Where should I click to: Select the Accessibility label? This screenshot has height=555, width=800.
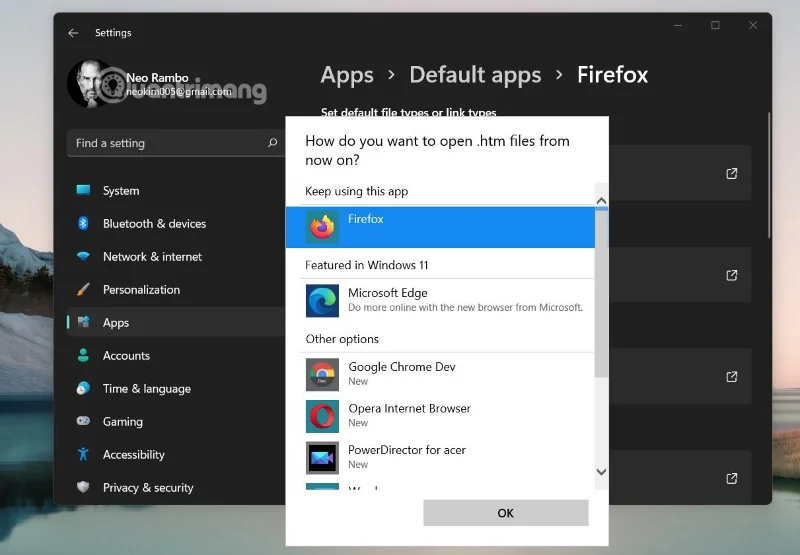point(134,455)
